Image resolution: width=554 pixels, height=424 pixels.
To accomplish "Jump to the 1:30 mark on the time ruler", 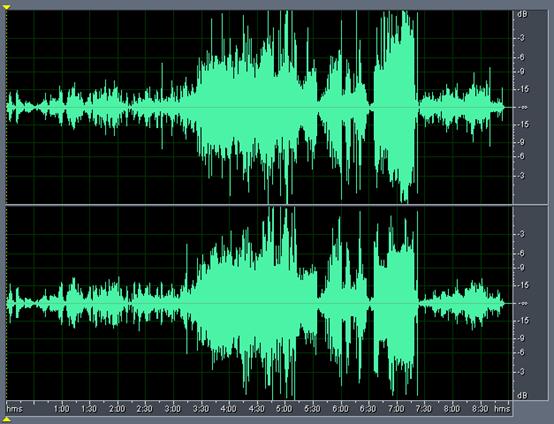I will (x=89, y=409).
